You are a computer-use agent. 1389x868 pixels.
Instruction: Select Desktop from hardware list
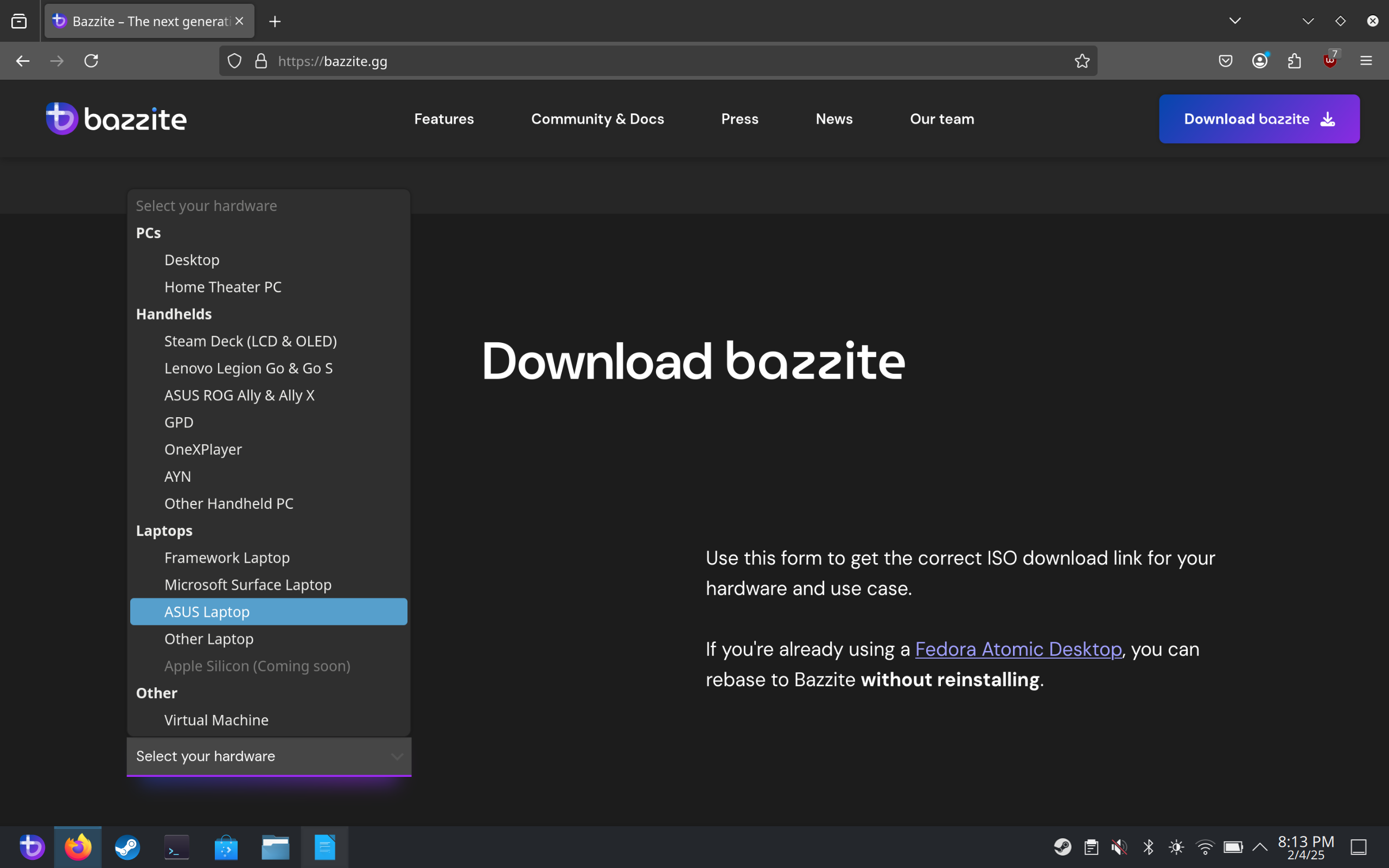click(x=269, y=260)
